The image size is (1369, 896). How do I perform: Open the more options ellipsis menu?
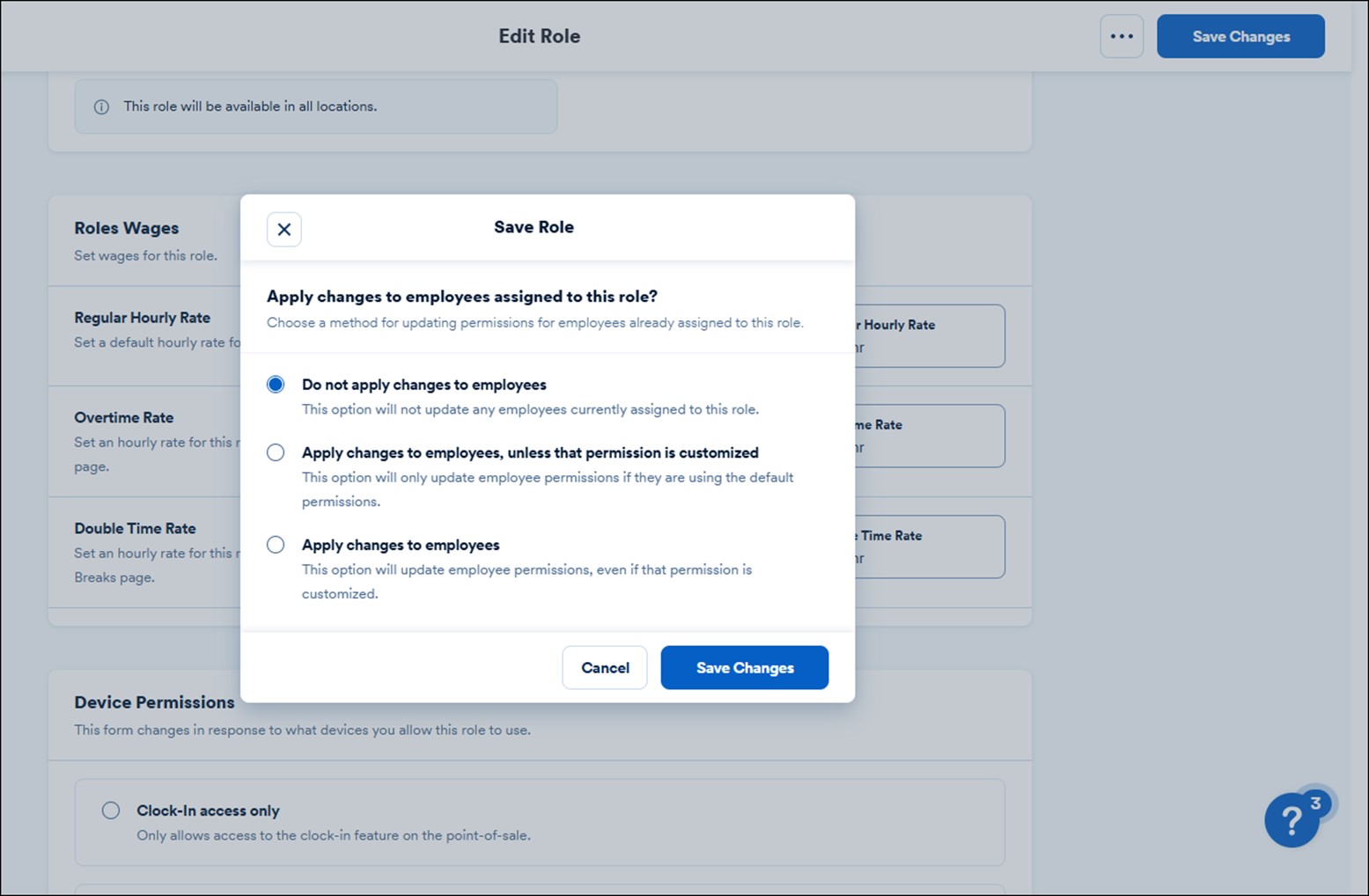coord(1121,36)
